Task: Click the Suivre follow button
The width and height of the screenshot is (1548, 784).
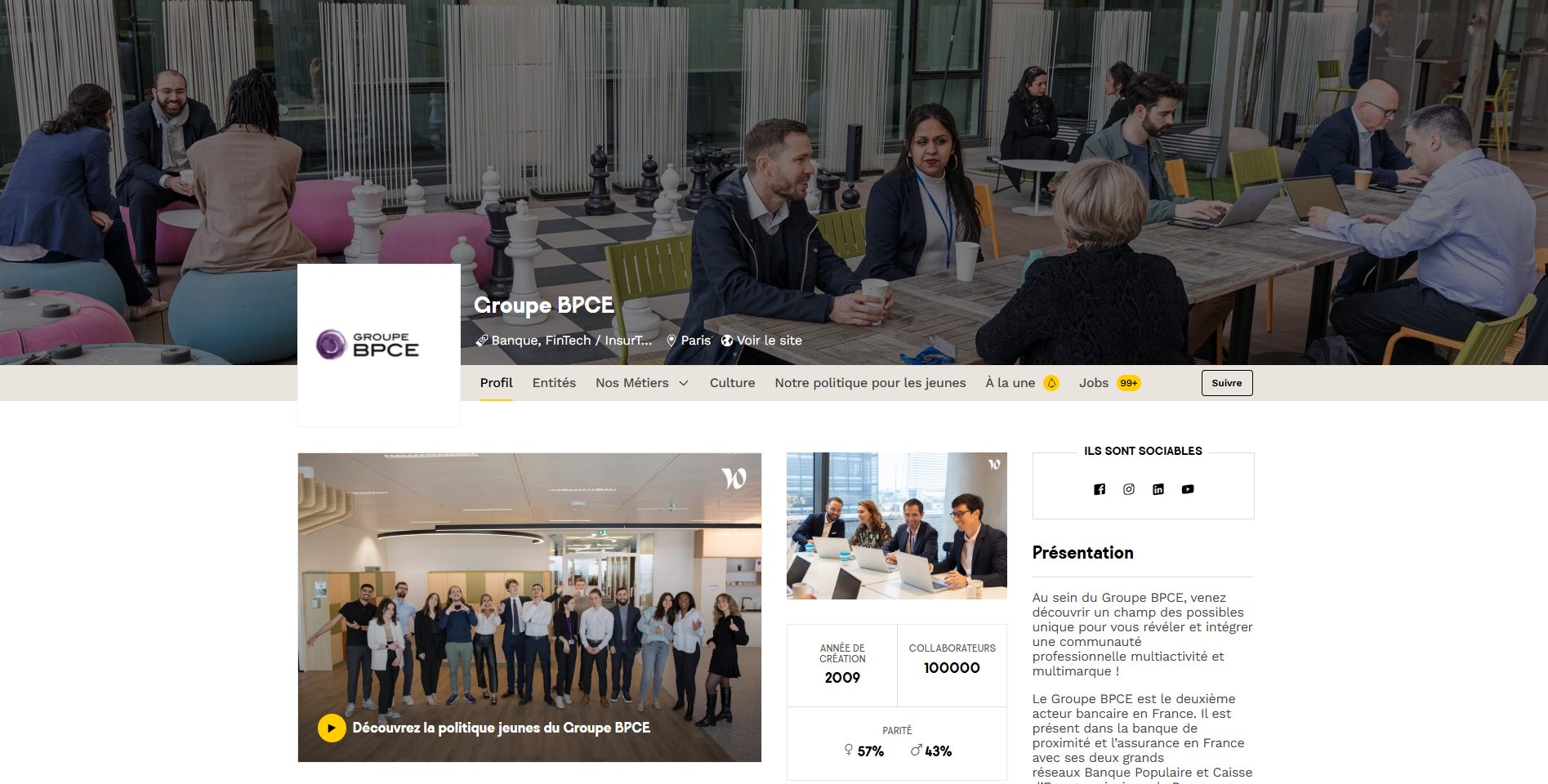Action: [x=1227, y=383]
